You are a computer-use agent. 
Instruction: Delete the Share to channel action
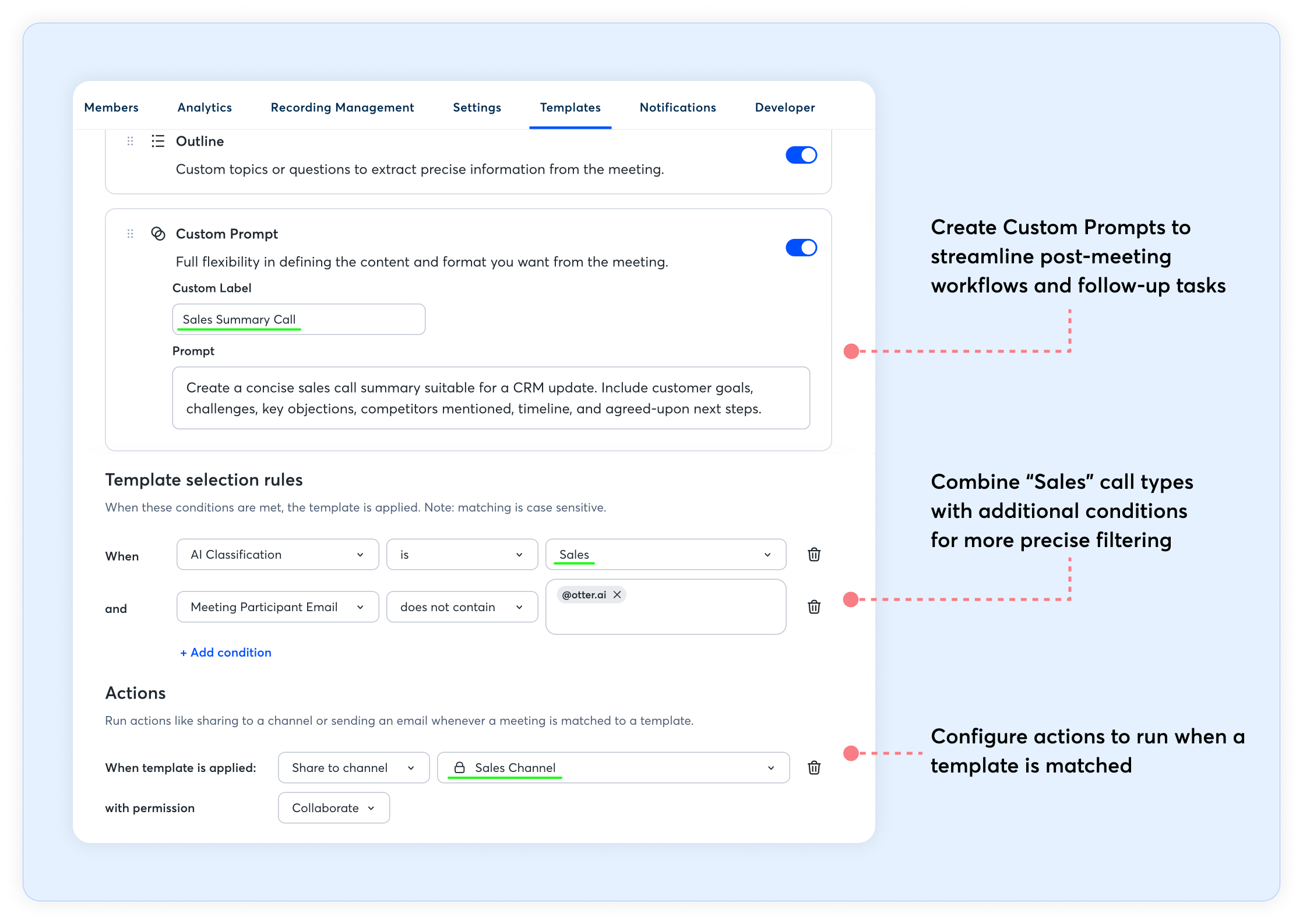(x=814, y=768)
